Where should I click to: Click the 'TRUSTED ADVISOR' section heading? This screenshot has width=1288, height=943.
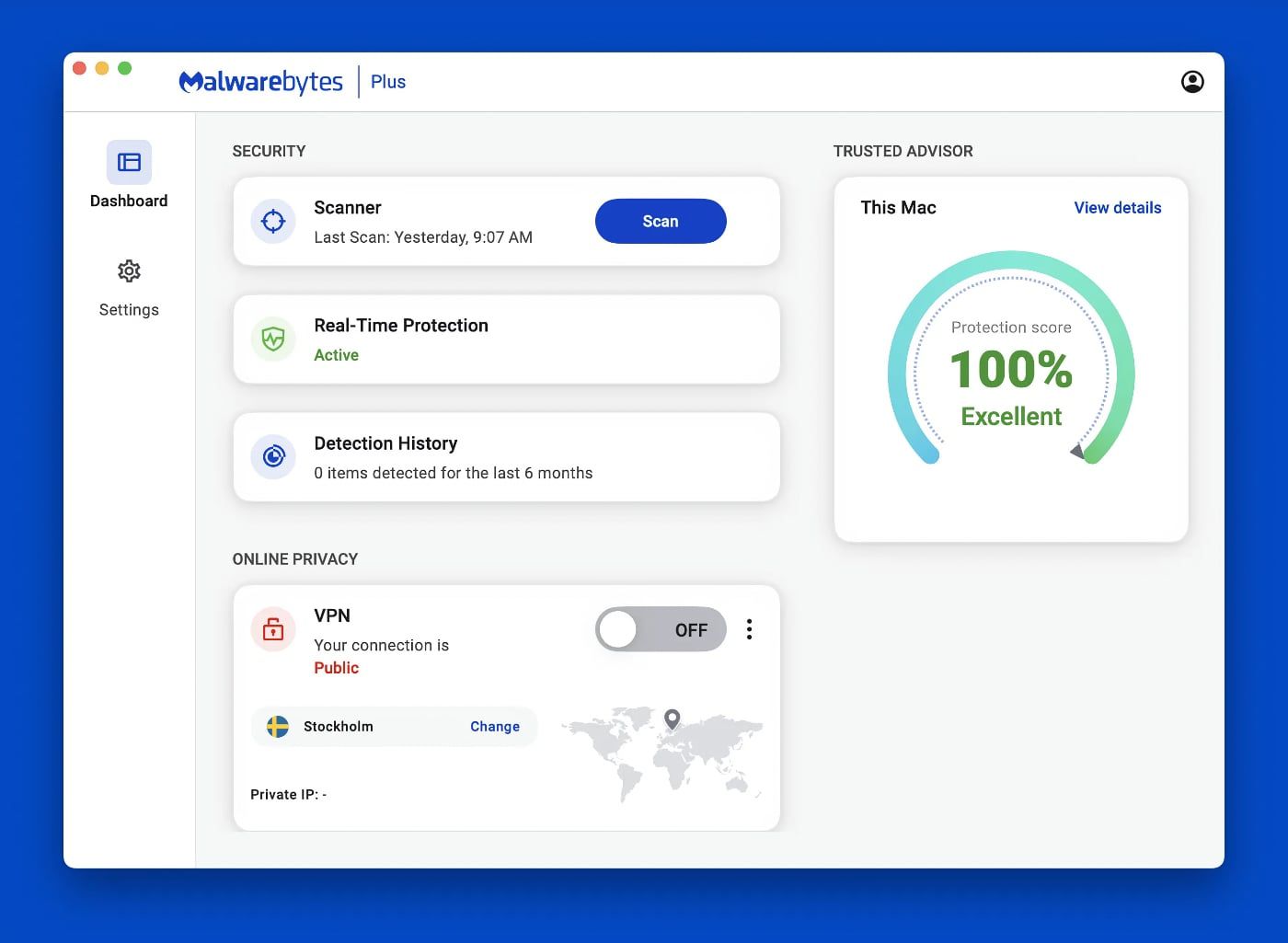pyautogui.click(x=903, y=151)
